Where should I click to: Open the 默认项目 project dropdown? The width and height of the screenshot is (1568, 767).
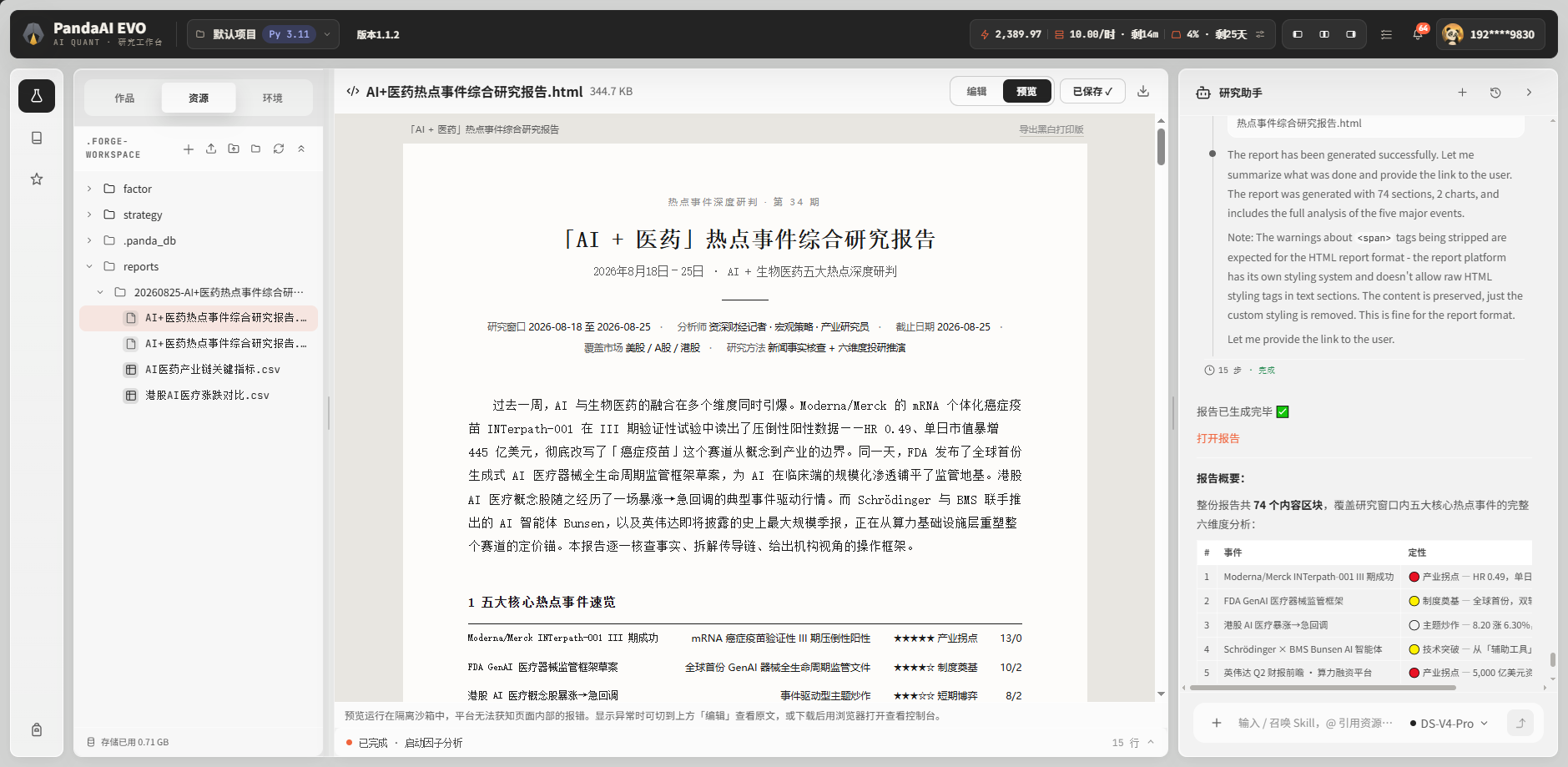coord(263,34)
